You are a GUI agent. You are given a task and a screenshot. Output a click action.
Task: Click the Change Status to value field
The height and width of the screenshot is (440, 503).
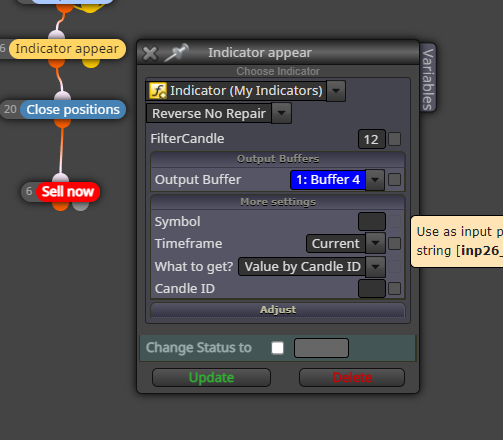pos(321,348)
